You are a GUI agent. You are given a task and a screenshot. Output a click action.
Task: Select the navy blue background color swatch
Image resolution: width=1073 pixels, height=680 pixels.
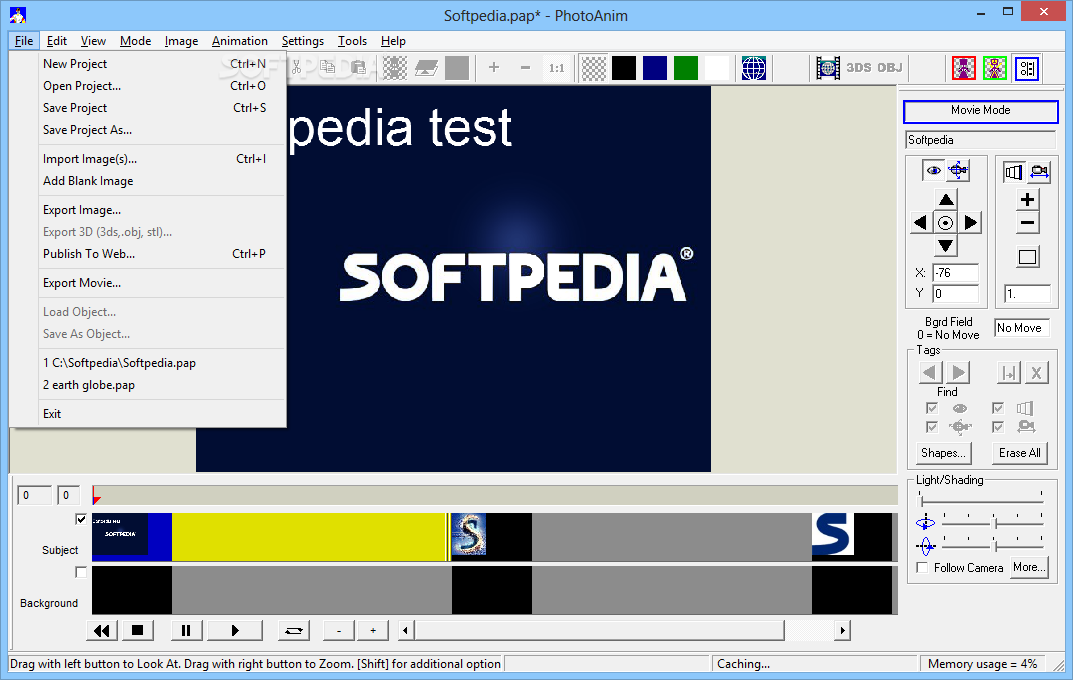pyautogui.click(x=655, y=68)
